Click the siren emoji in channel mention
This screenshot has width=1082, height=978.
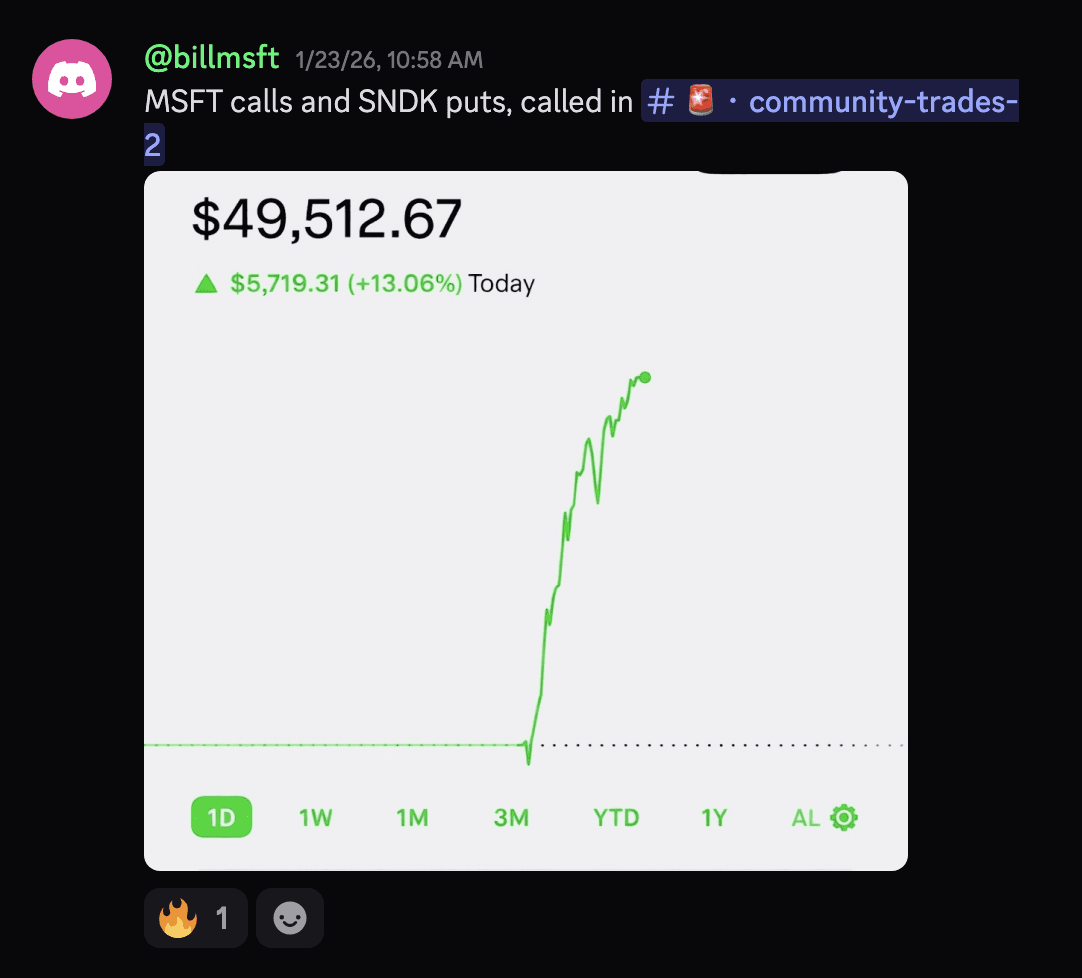700,101
